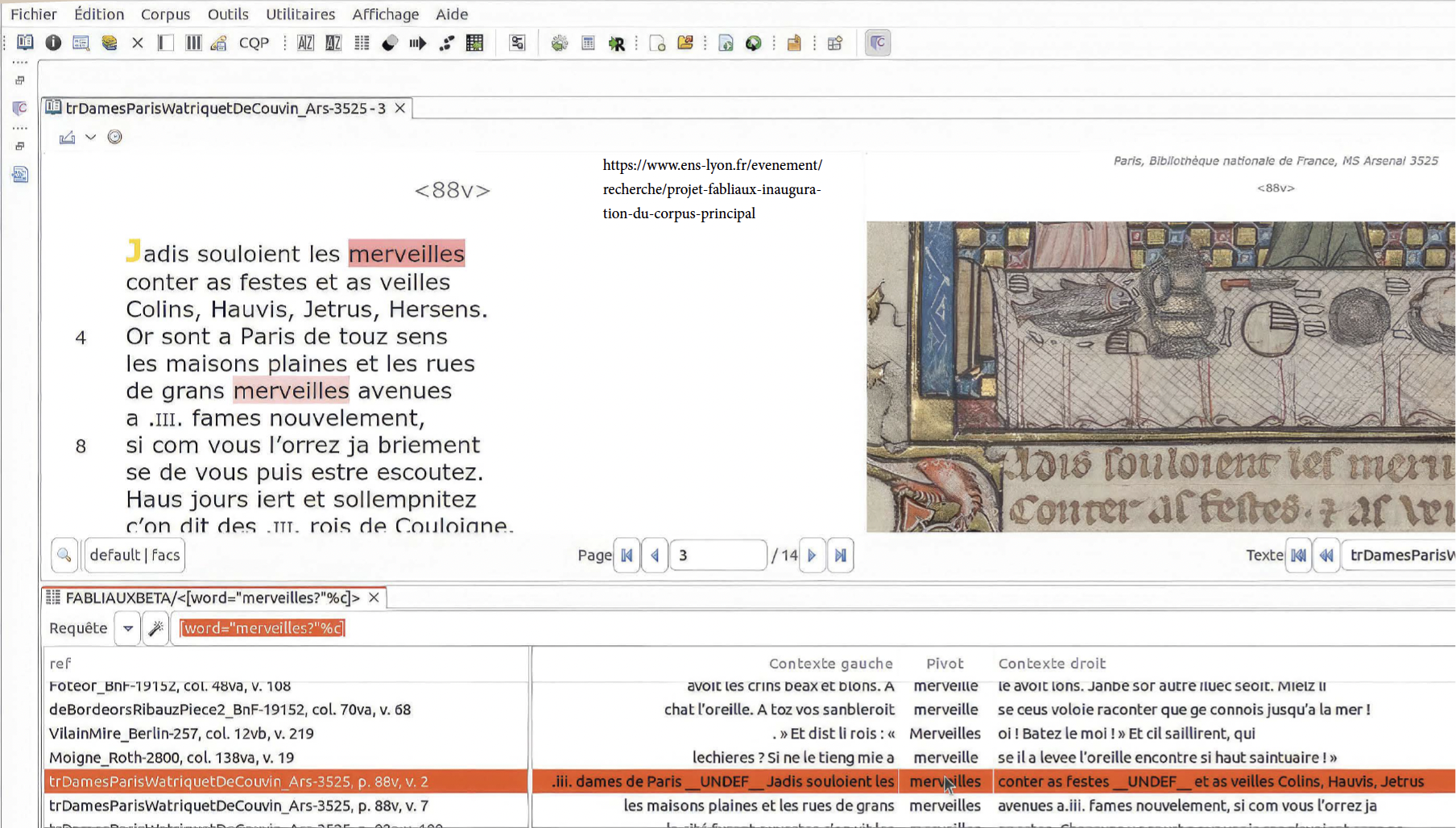Open the Edition book icon in toolbar
The height and width of the screenshot is (828, 1456).
25,43
